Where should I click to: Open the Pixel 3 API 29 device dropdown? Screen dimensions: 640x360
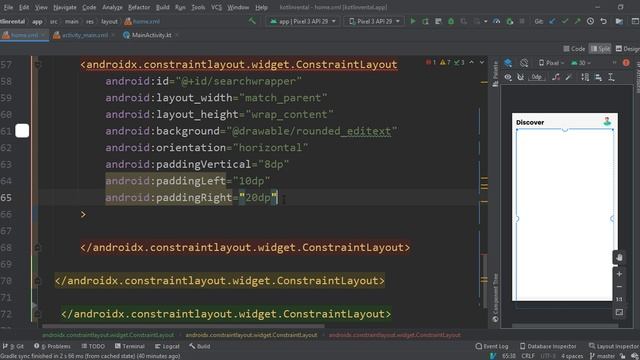click(373, 21)
